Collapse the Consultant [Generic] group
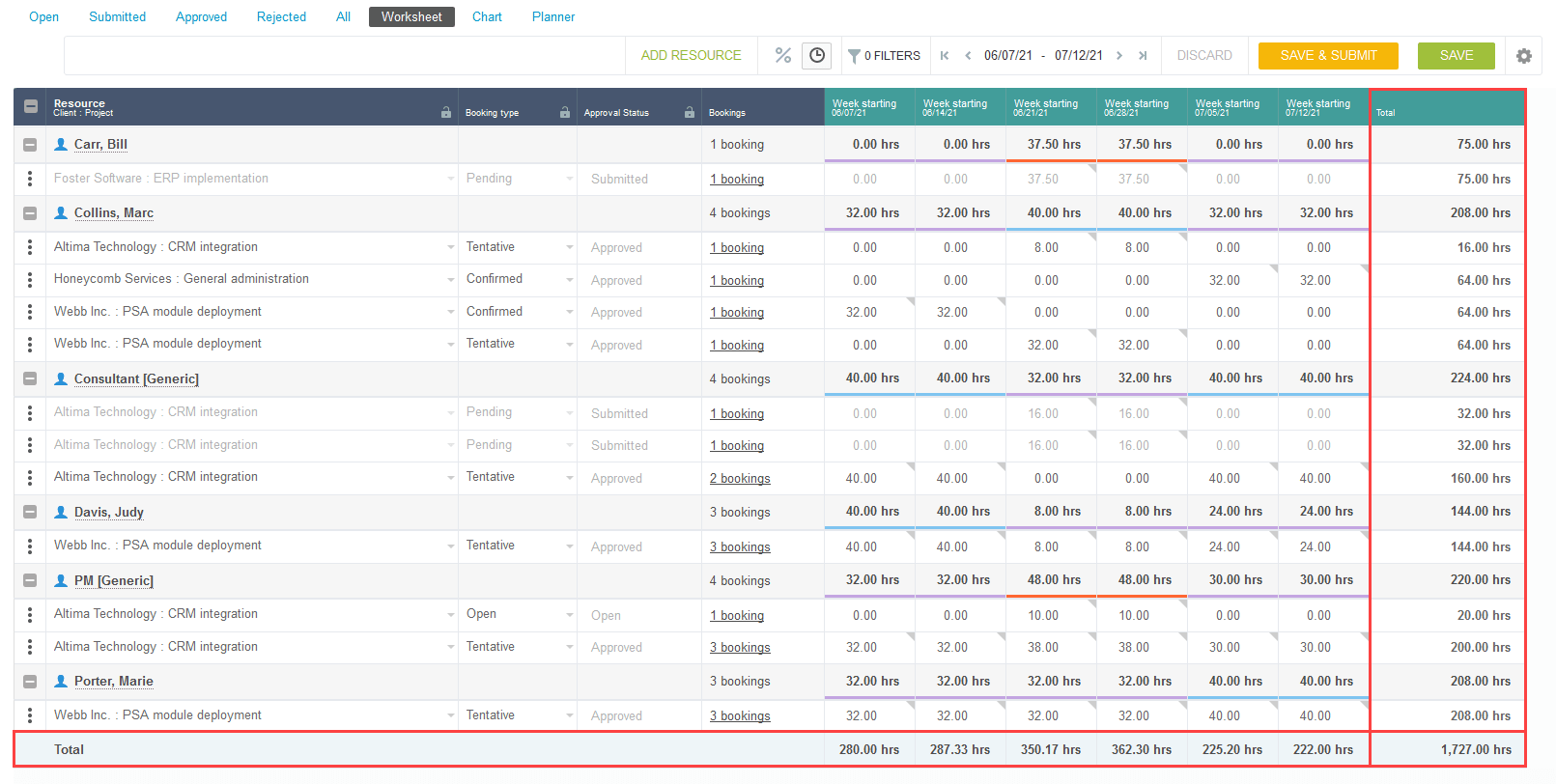Viewport: 1556px width, 784px height. click(x=30, y=378)
